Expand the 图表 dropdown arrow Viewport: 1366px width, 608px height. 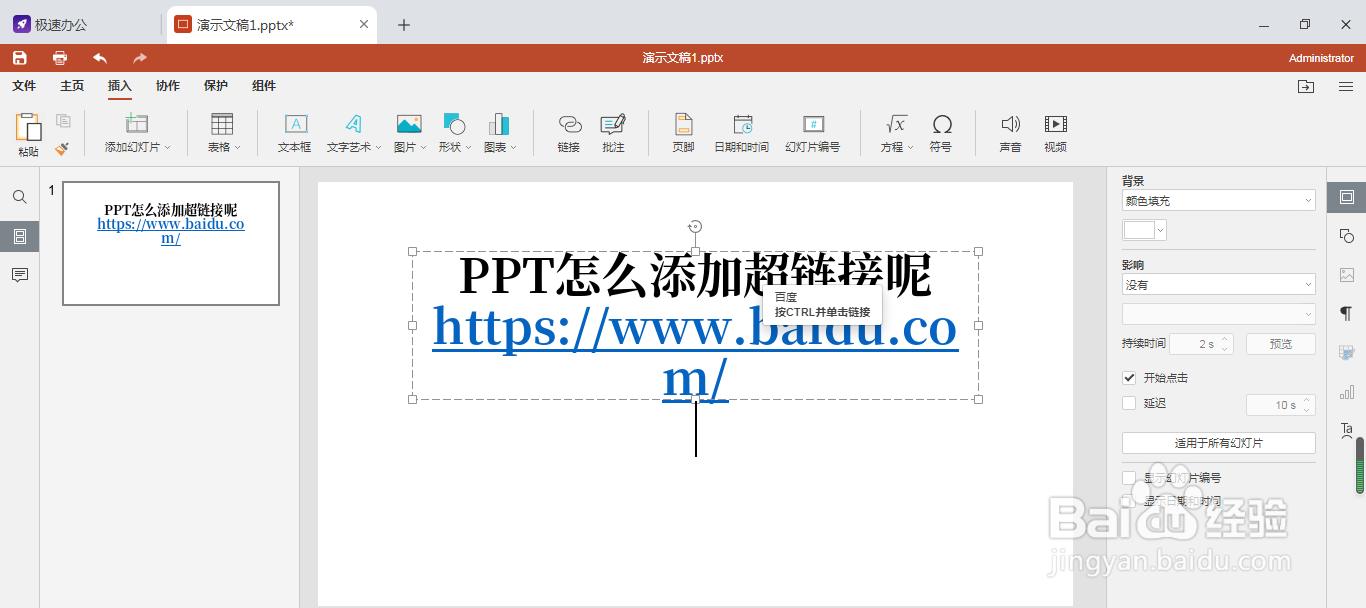coord(513,147)
